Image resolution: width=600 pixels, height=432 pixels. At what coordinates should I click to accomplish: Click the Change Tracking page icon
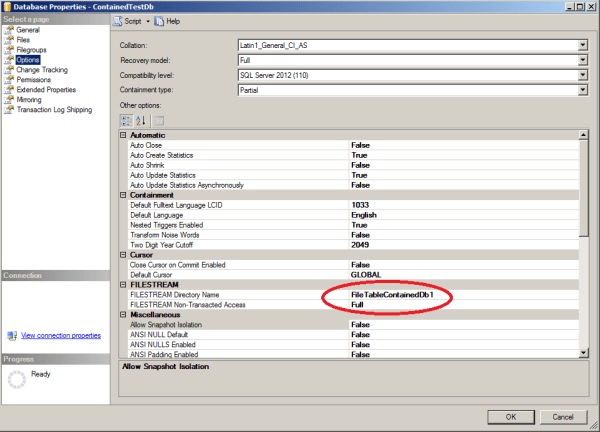(9, 70)
